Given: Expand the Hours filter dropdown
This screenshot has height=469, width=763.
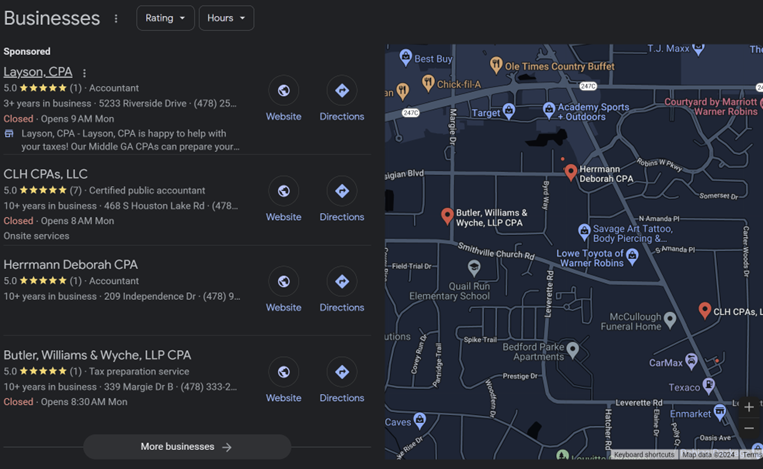Looking at the screenshot, I should pos(226,18).
